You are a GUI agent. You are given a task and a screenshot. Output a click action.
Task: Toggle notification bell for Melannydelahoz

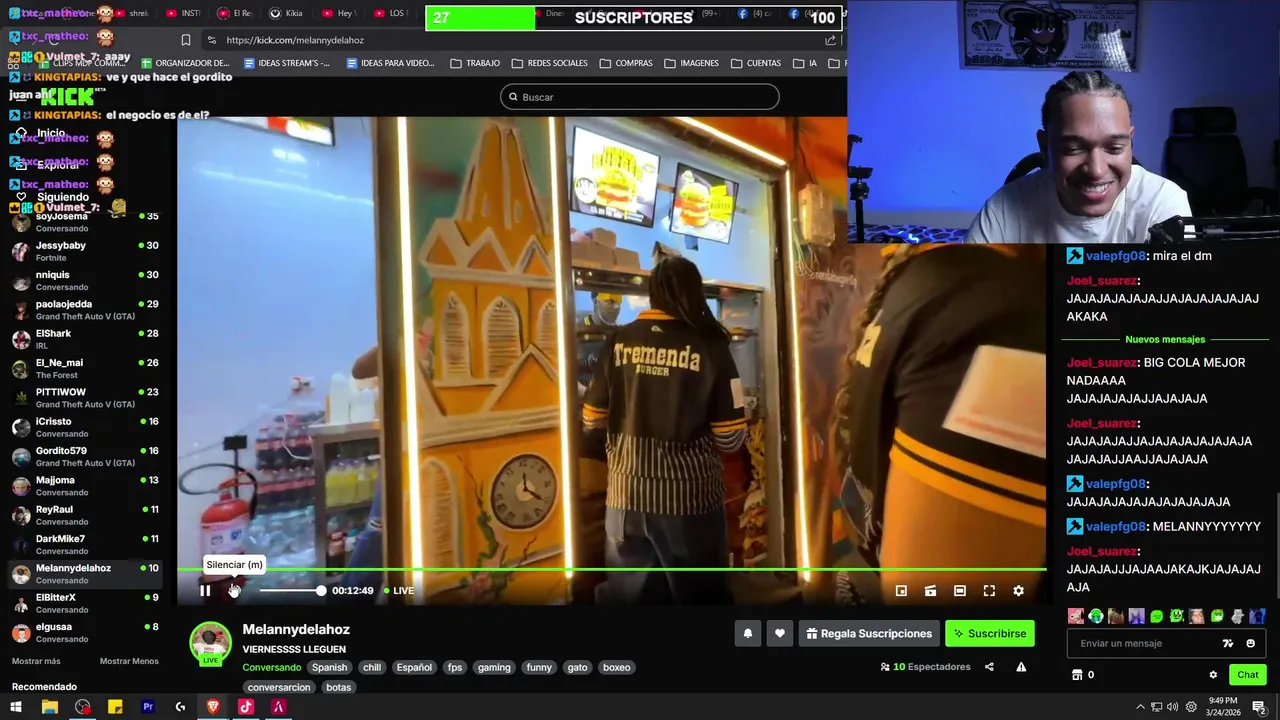(x=747, y=633)
